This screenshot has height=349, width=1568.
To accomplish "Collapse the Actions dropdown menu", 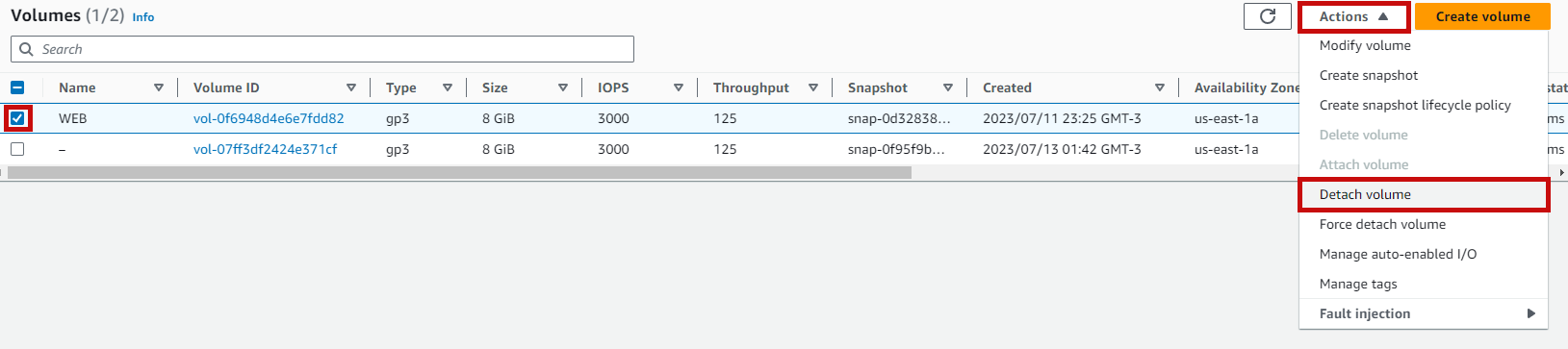I will coord(1353,16).
